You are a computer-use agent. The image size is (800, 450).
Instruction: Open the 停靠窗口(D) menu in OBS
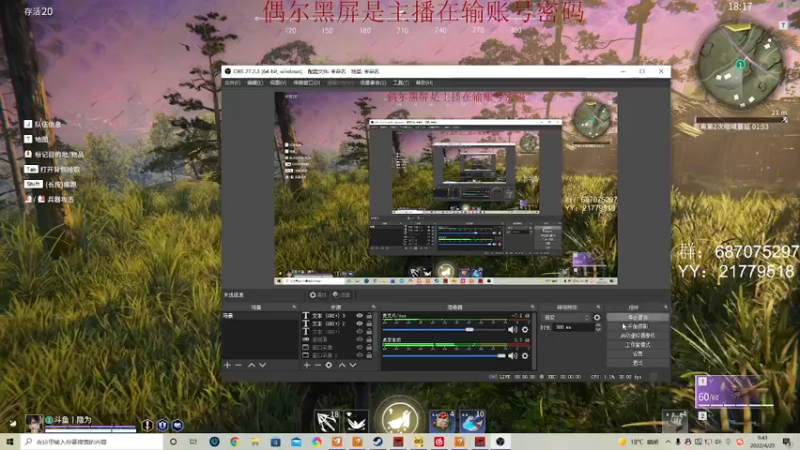(x=306, y=83)
